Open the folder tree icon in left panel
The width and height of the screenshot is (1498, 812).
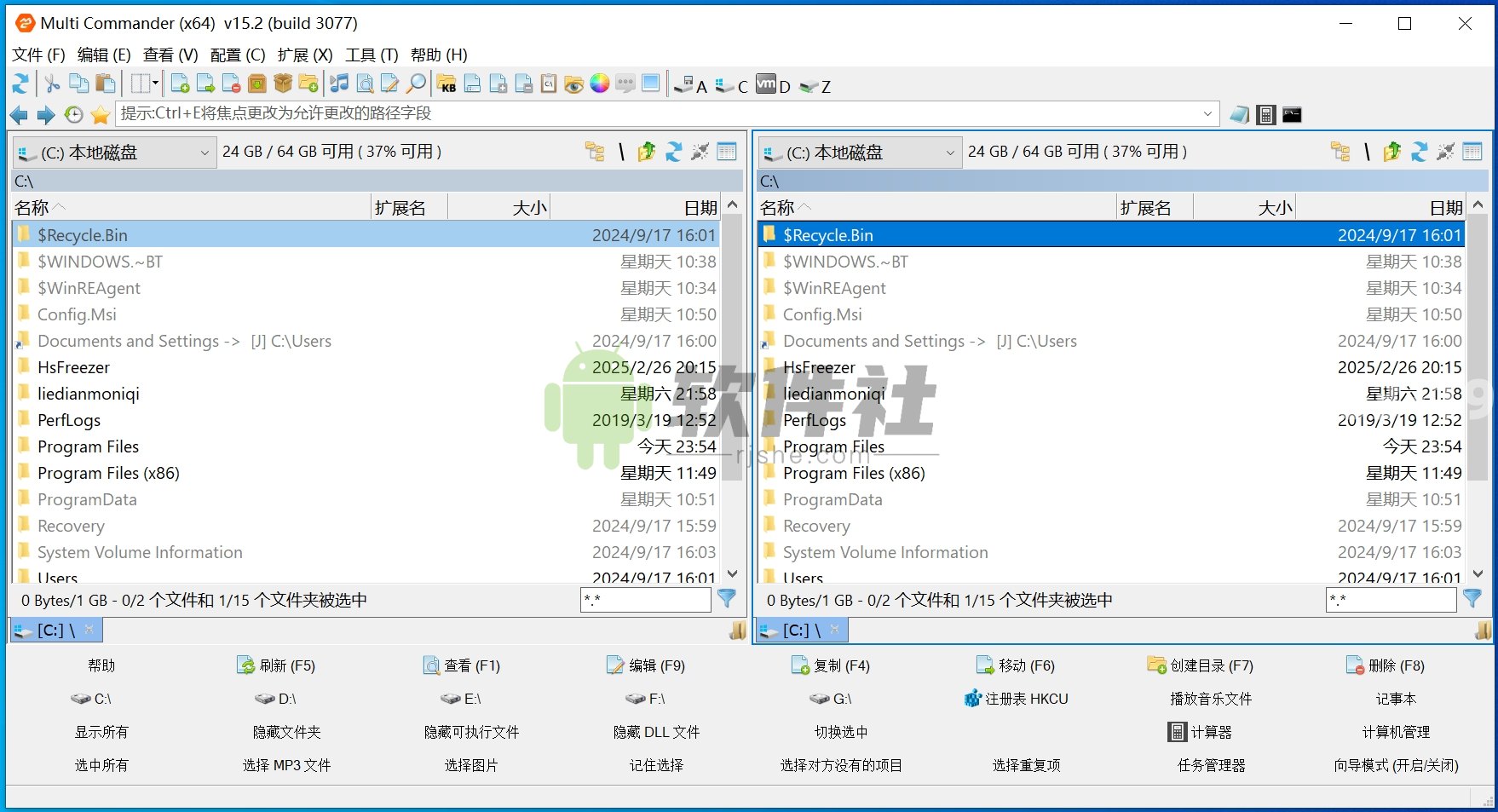pyautogui.click(x=595, y=152)
